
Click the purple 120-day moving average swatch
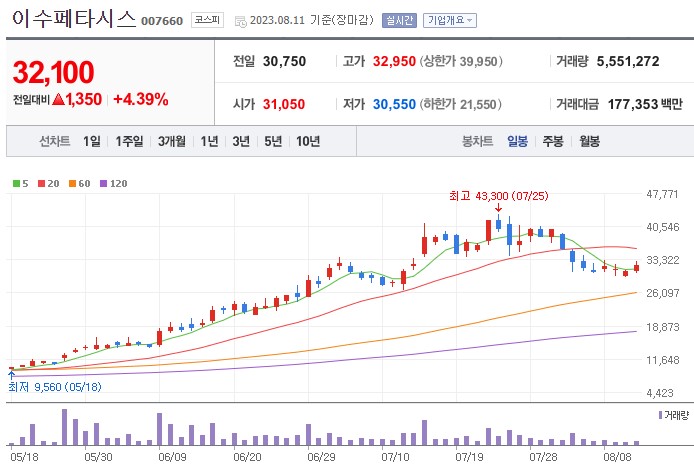tap(104, 183)
